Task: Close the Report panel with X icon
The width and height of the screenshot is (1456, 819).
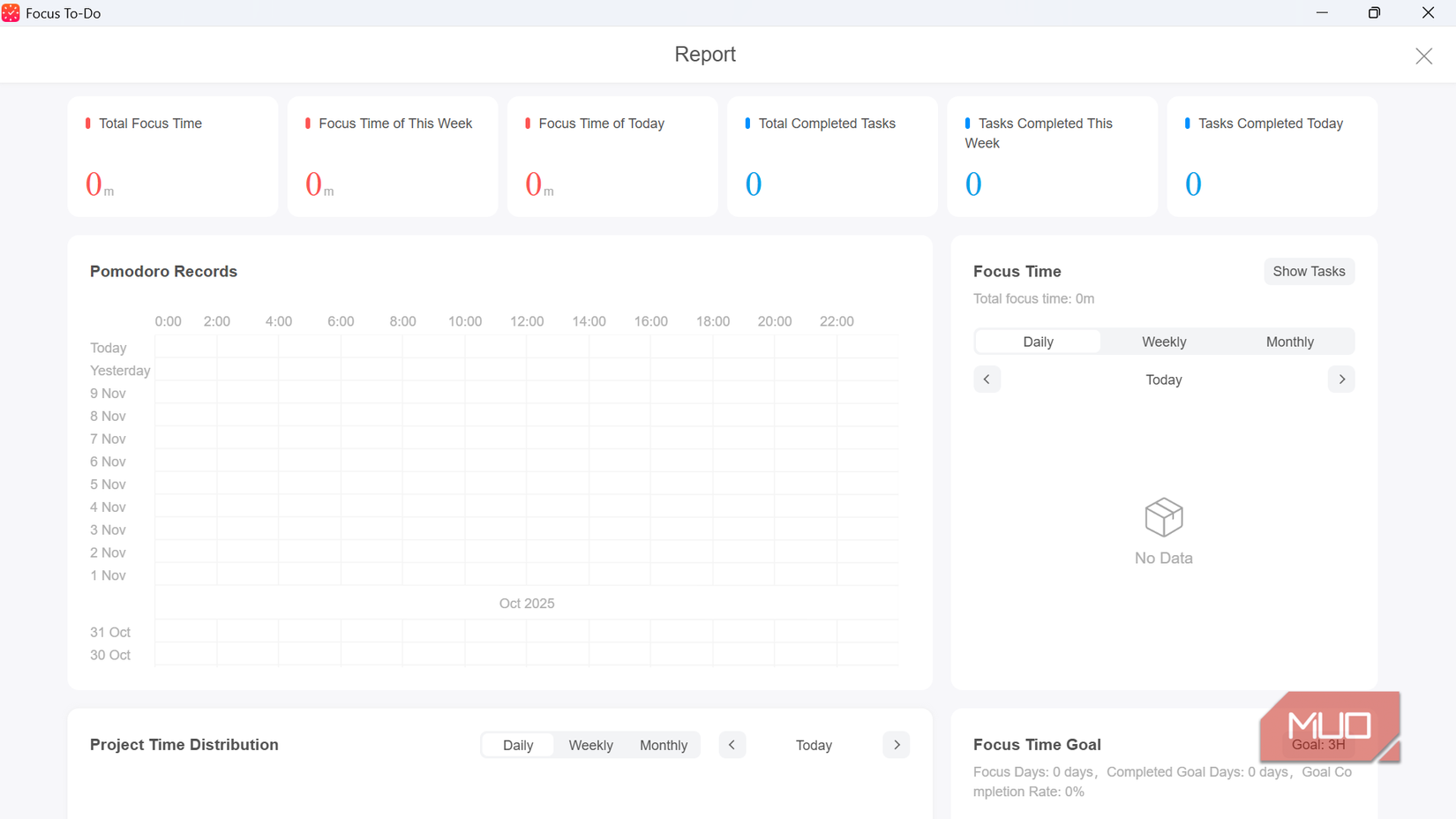Action: [1423, 56]
